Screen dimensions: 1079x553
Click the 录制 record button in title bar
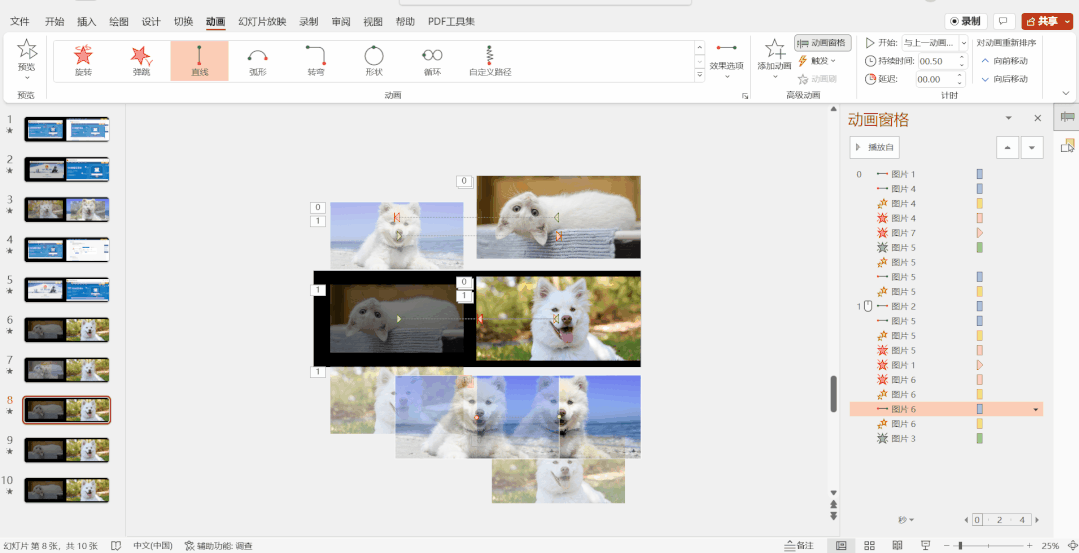(966, 21)
